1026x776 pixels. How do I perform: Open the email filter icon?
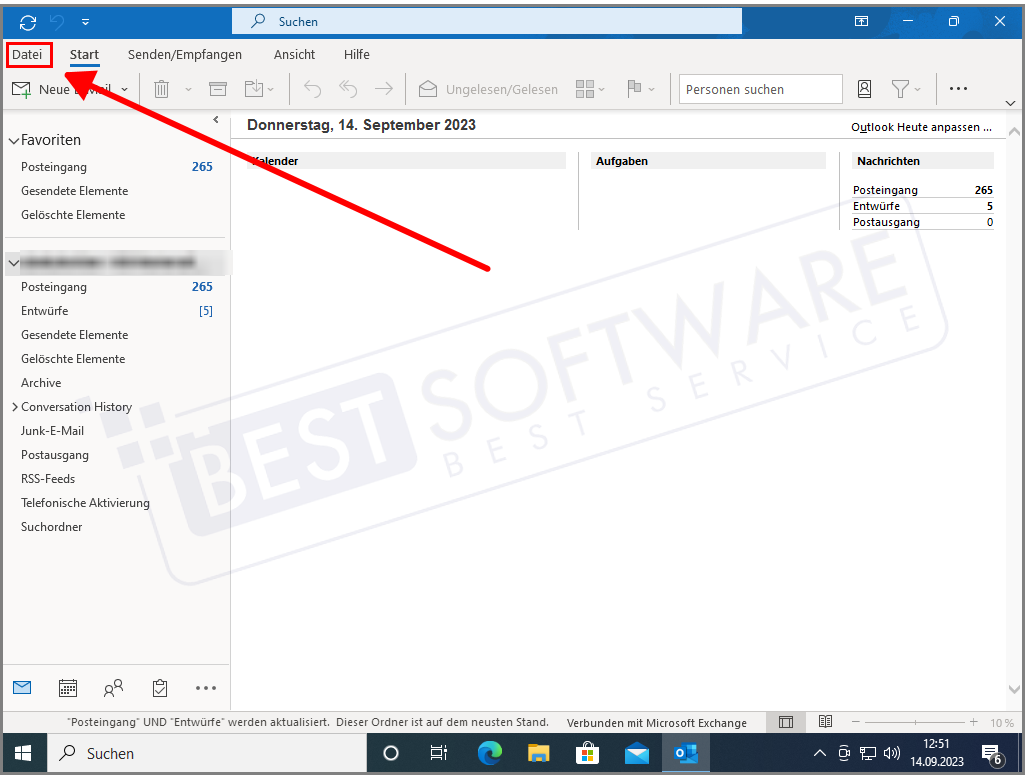[x=901, y=89]
